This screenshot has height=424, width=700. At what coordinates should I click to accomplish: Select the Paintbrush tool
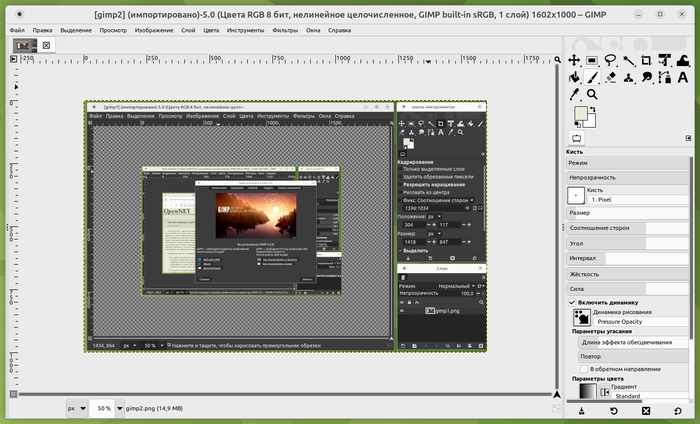592,77
